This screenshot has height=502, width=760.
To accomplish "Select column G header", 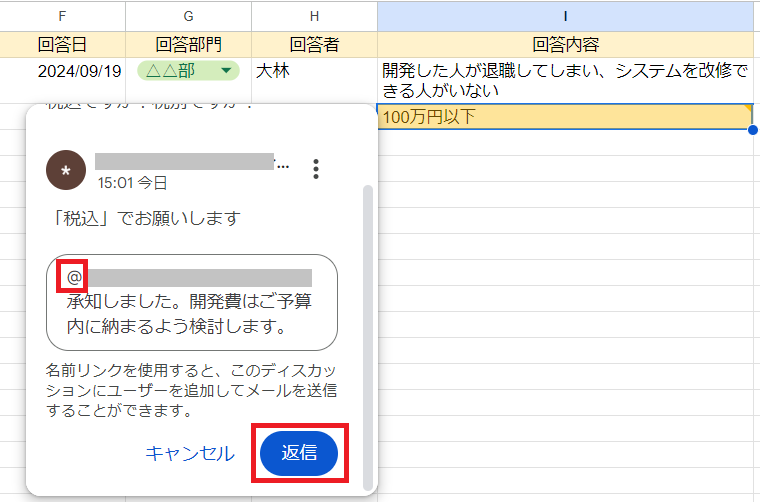I will [x=188, y=16].
